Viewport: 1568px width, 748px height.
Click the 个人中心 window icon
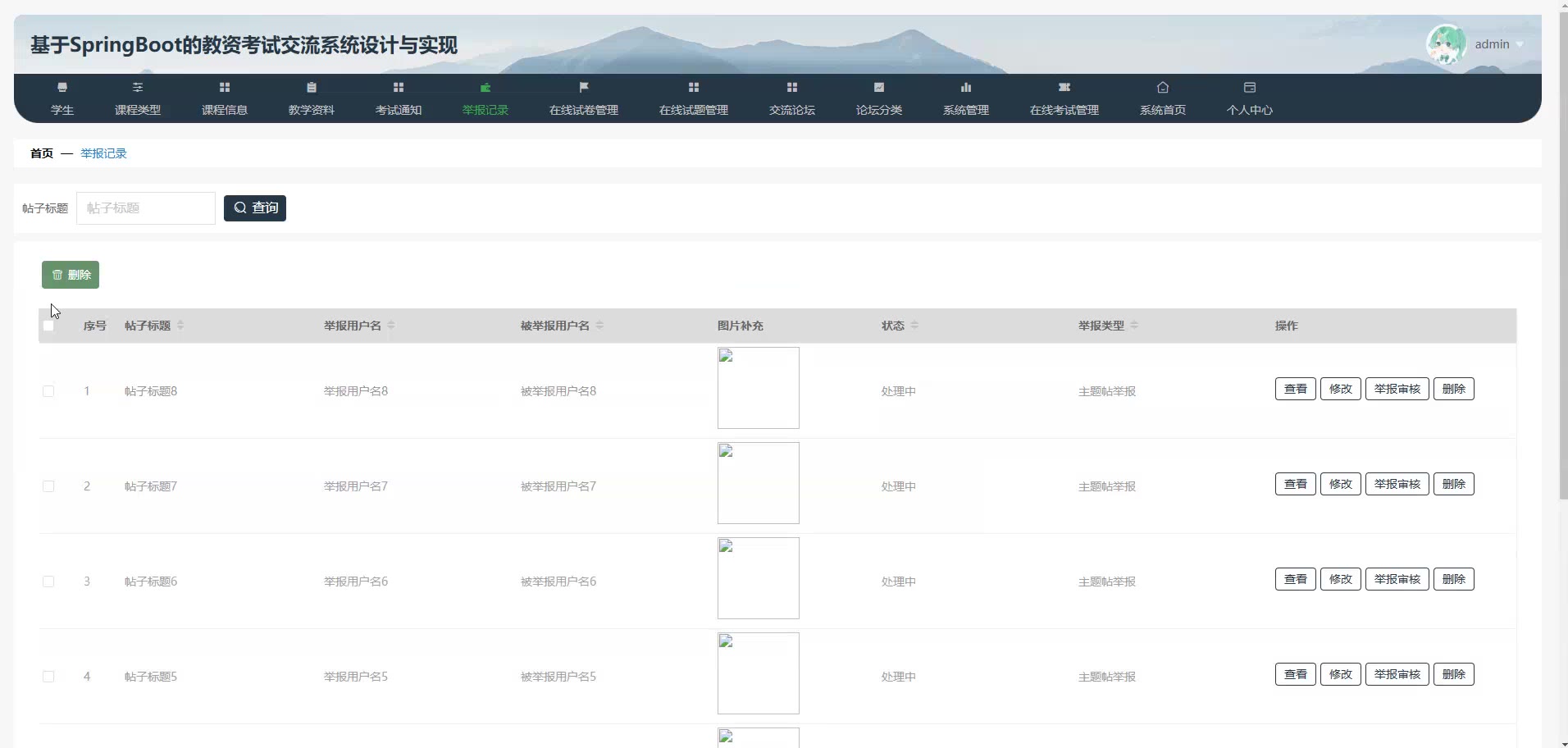pos(1250,87)
